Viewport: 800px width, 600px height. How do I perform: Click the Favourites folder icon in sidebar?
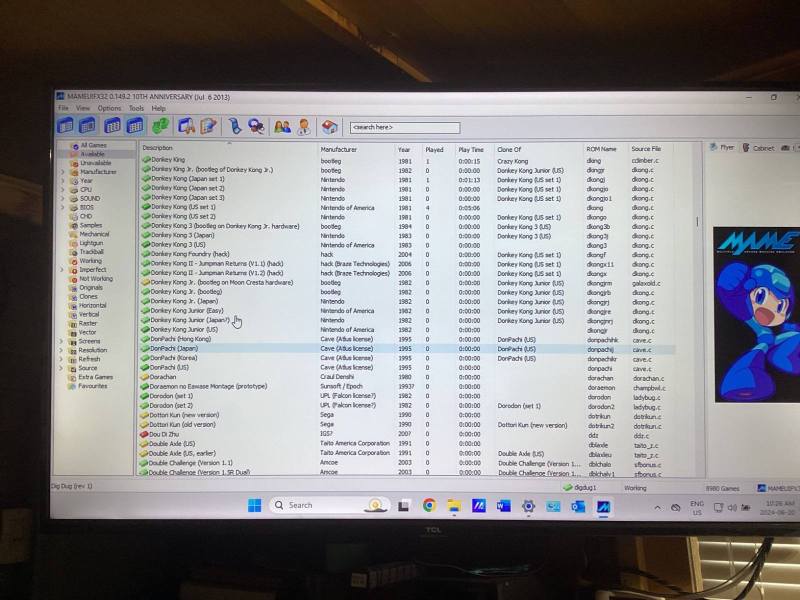[x=72, y=386]
